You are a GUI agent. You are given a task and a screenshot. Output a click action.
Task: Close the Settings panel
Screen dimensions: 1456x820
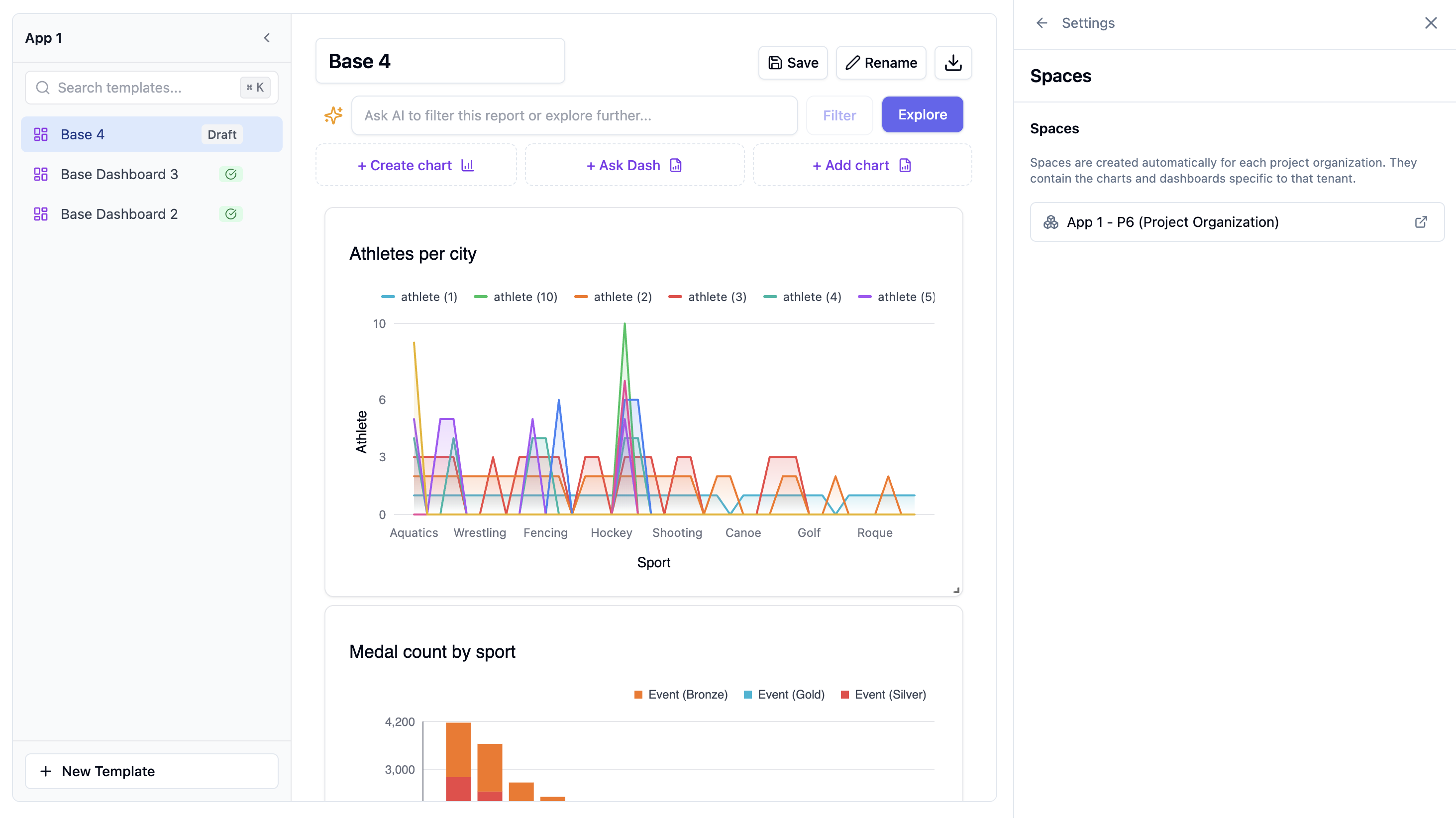[1430, 23]
